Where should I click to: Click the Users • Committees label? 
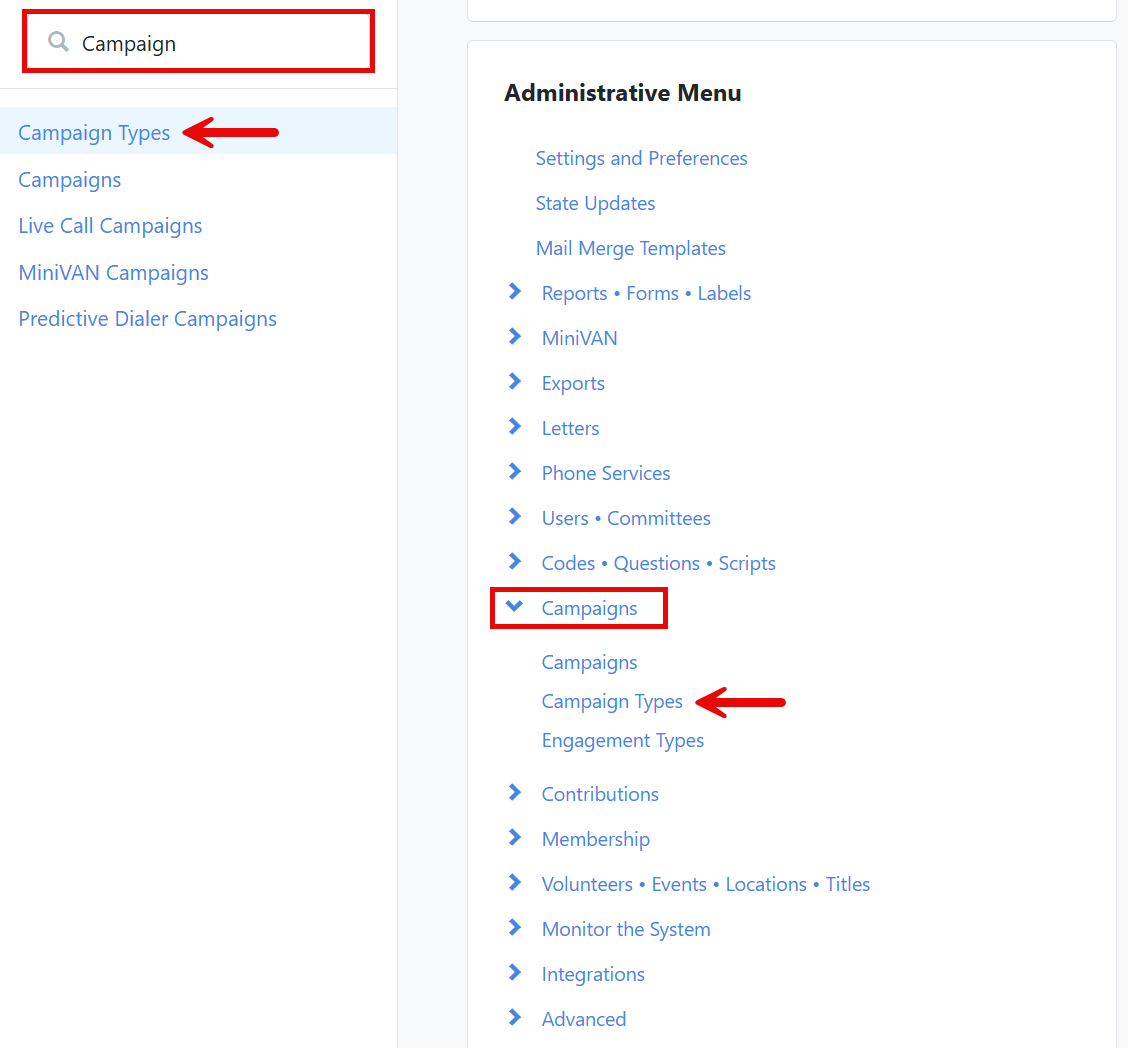(x=626, y=519)
